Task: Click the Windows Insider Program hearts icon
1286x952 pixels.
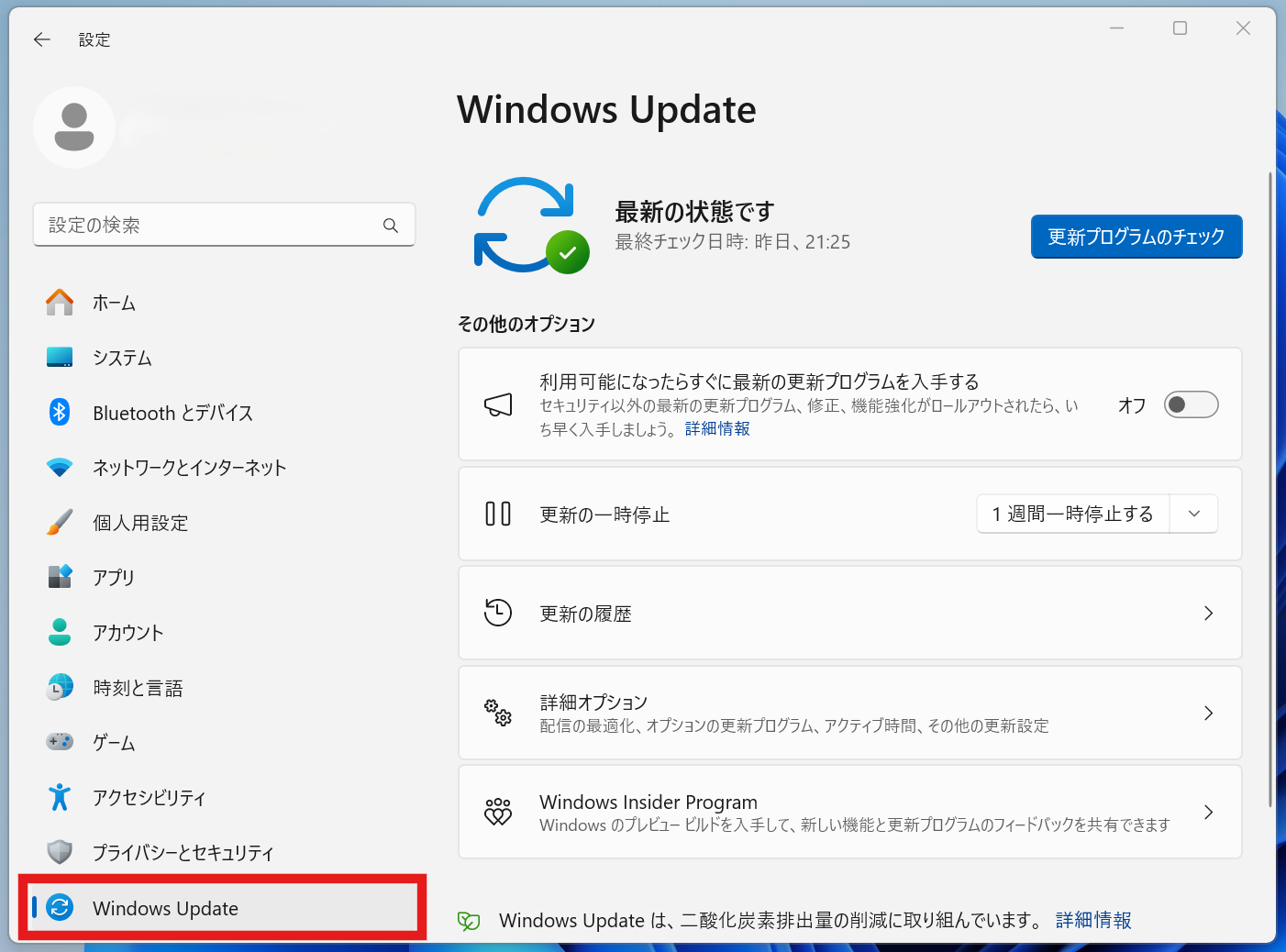Action: click(498, 812)
